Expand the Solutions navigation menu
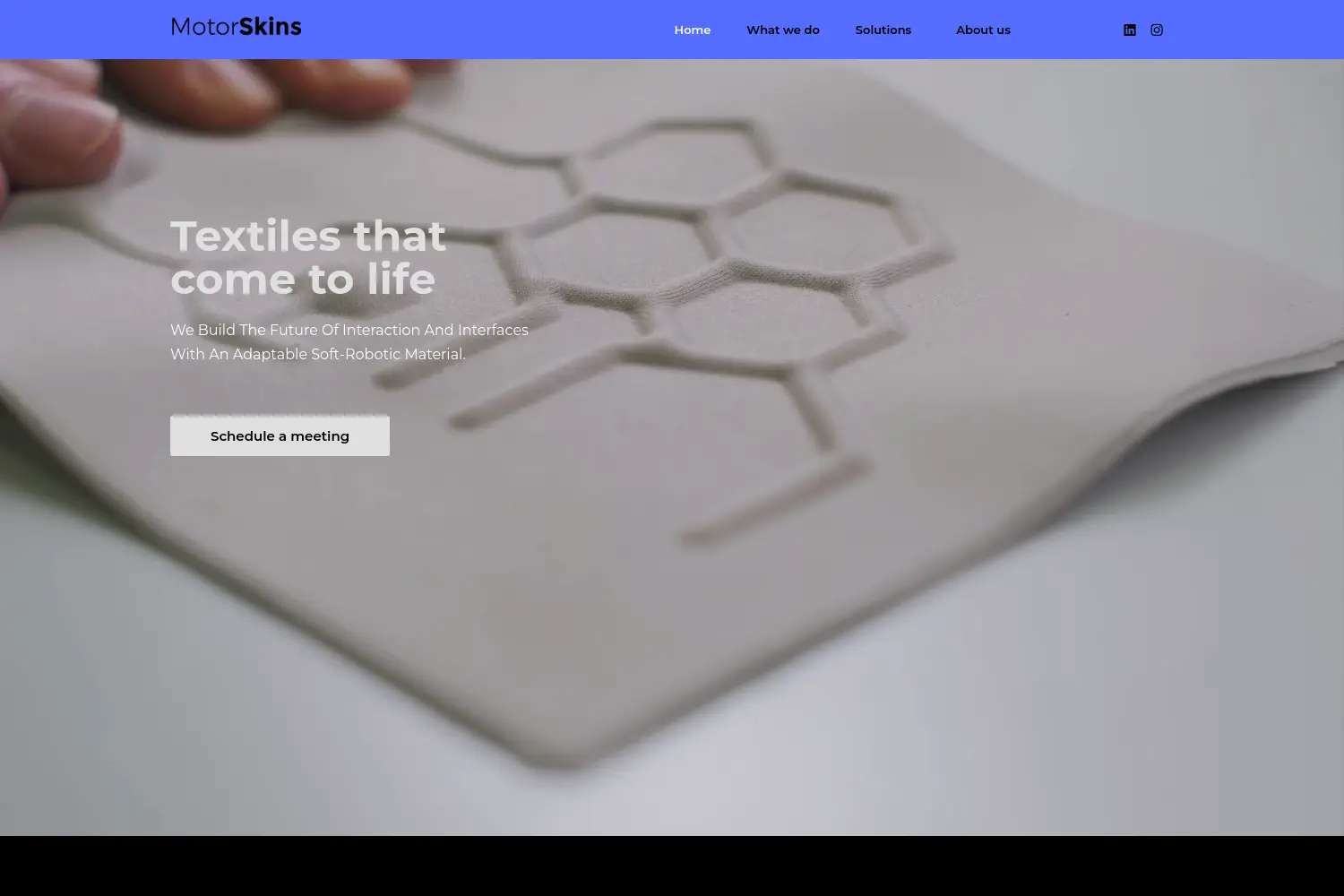Image resolution: width=1344 pixels, height=896 pixels. pyautogui.click(x=883, y=30)
